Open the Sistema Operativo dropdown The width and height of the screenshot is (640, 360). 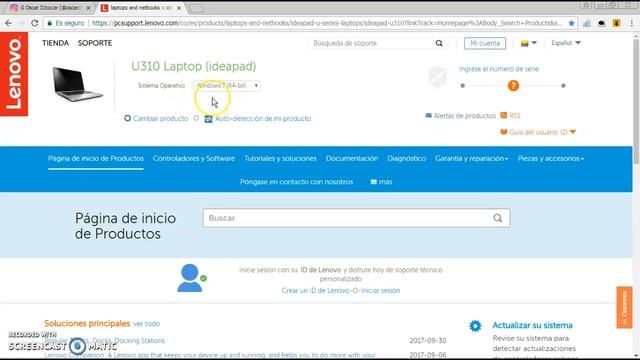(x=227, y=86)
